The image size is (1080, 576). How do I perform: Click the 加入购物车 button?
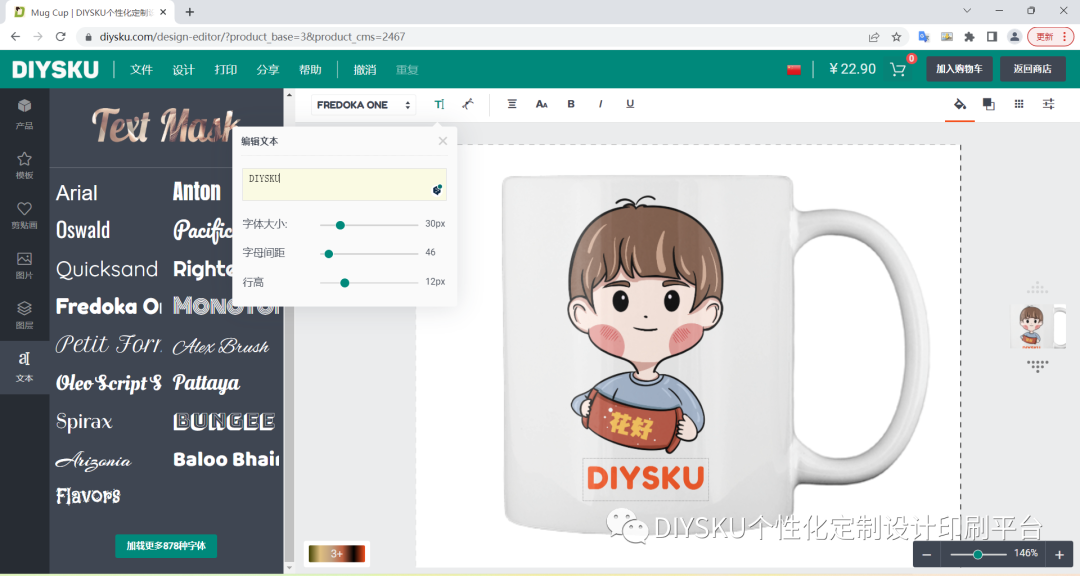(x=959, y=69)
